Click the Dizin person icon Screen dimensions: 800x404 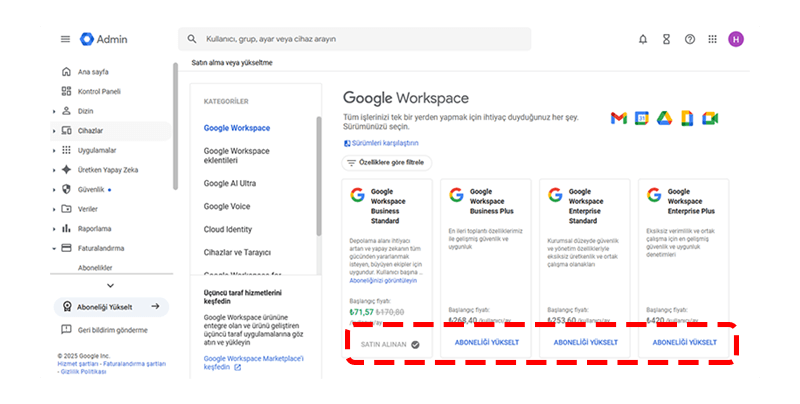point(66,111)
